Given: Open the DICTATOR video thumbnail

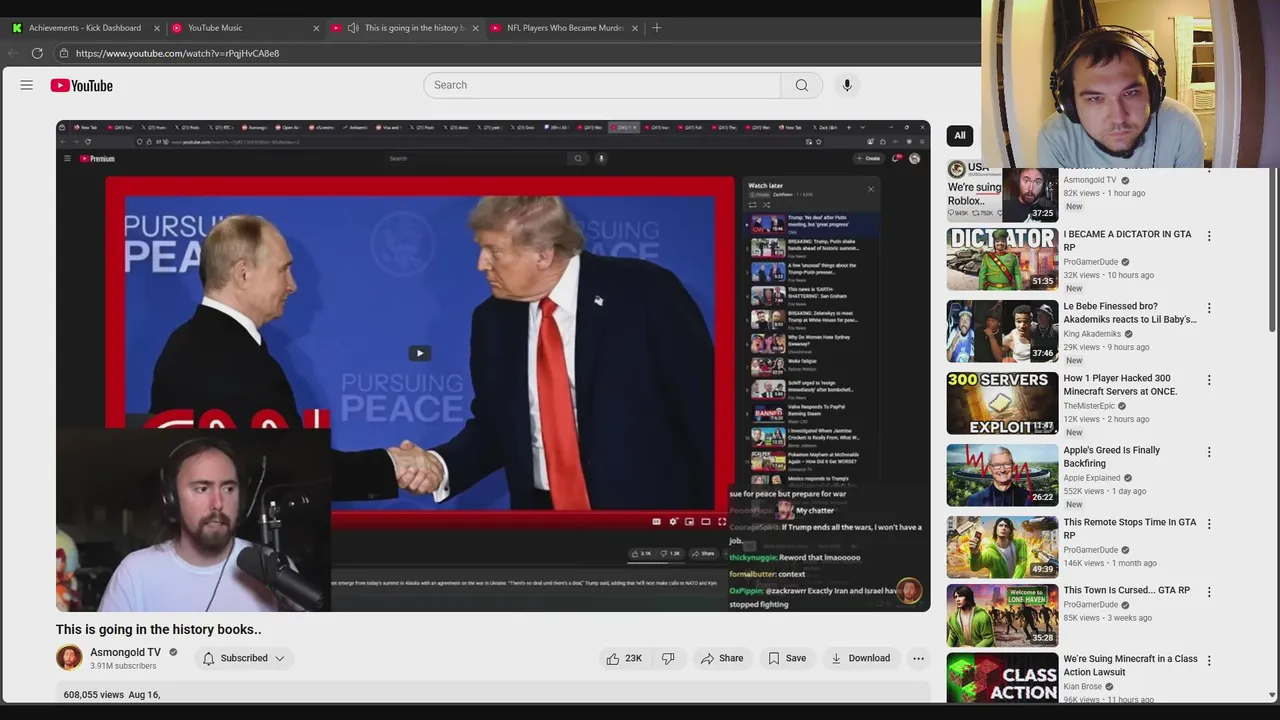Looking at the screenshot, I should 1002,259.
